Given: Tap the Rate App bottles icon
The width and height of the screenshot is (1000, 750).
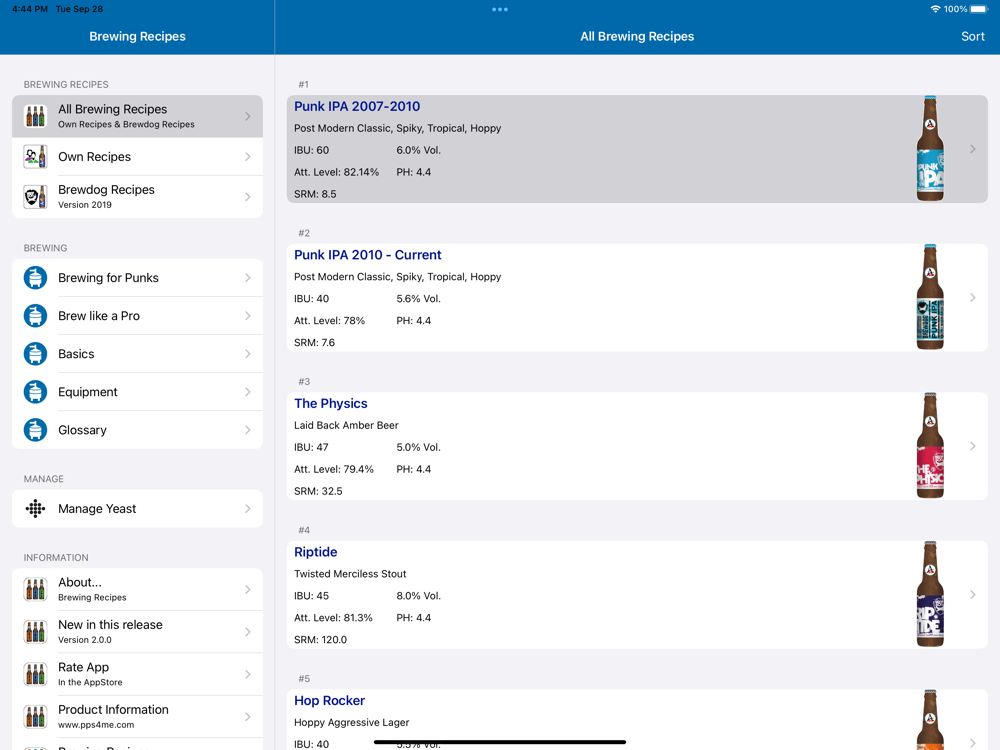Looking at the screenshot, I should pos(35,674).
